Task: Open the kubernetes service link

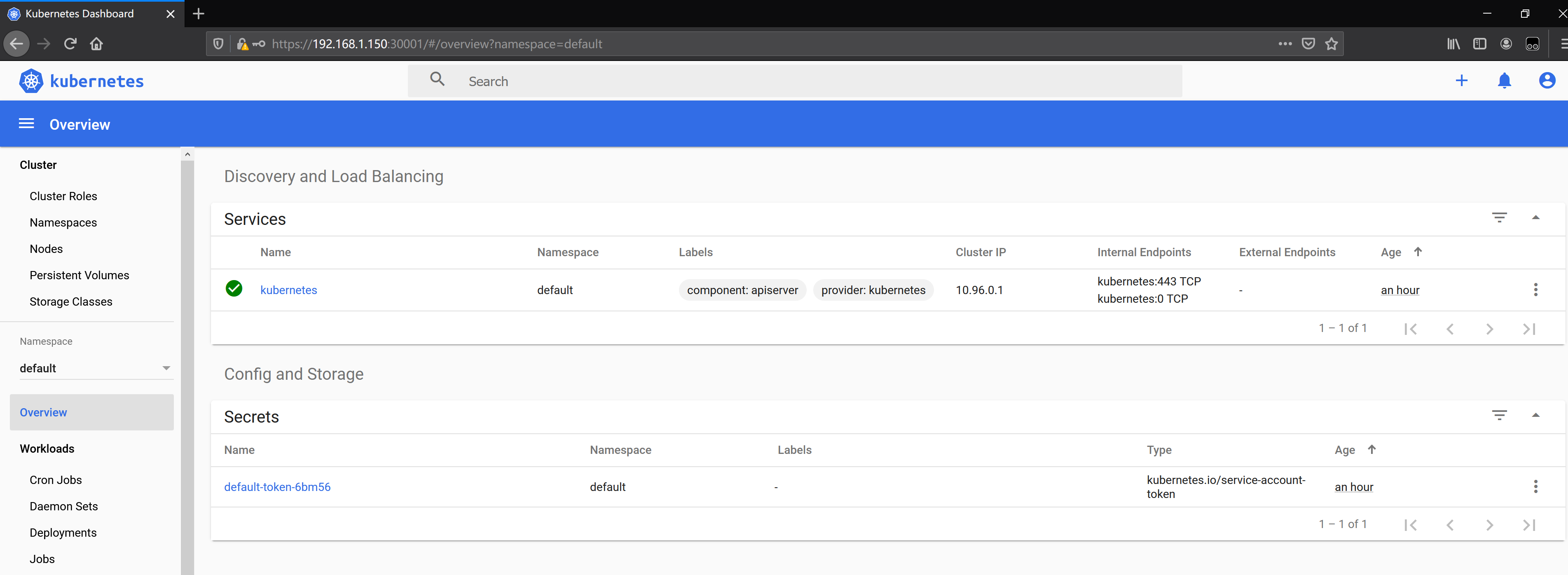Action: pyautogui.click(x=288, y=290)
